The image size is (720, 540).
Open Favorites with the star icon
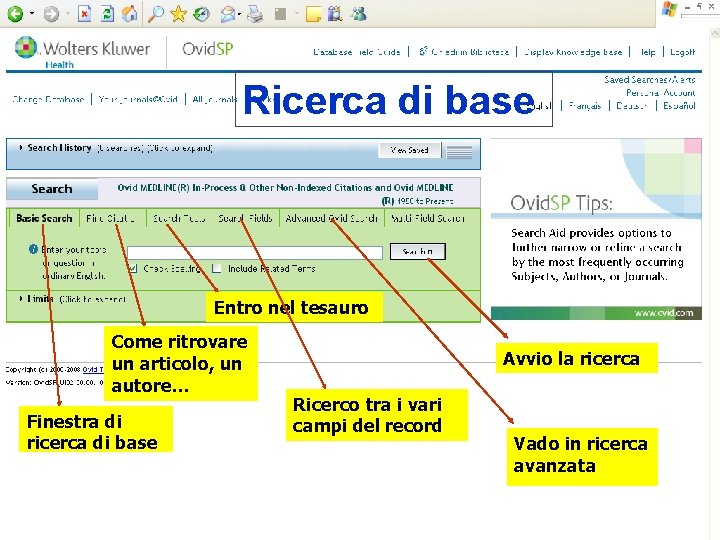pos(179,14)
